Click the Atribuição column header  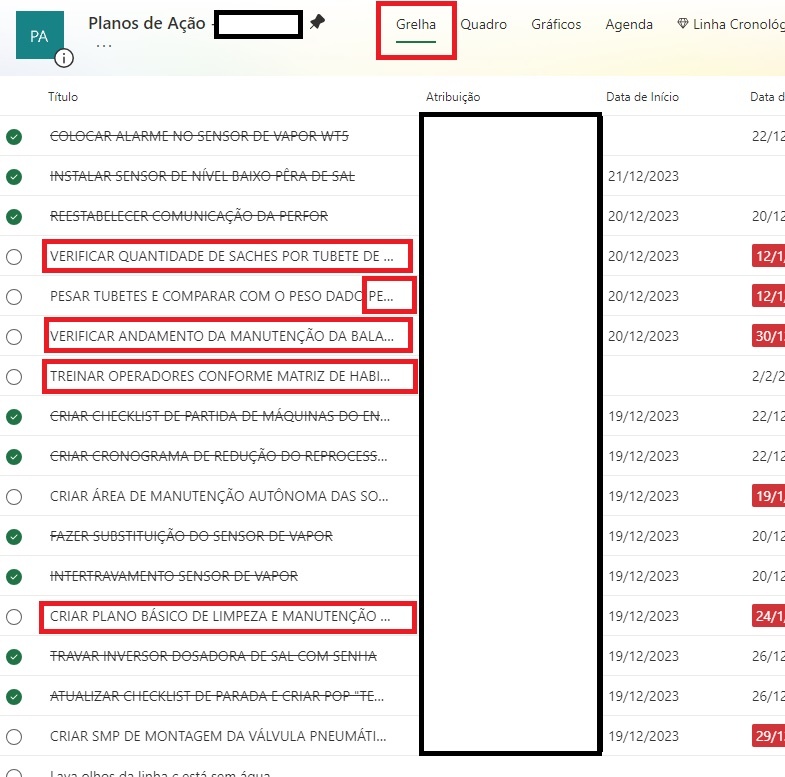click(x=453, y=97)
